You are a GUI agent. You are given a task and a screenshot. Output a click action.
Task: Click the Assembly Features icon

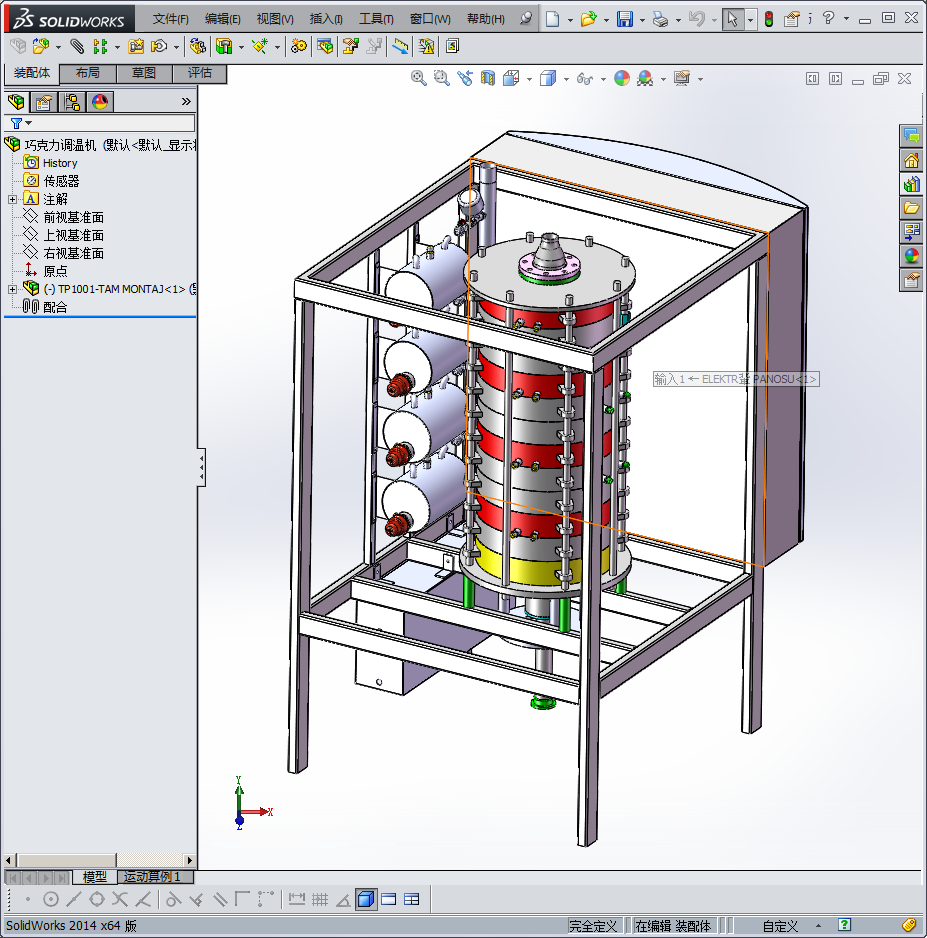point(224,46)
